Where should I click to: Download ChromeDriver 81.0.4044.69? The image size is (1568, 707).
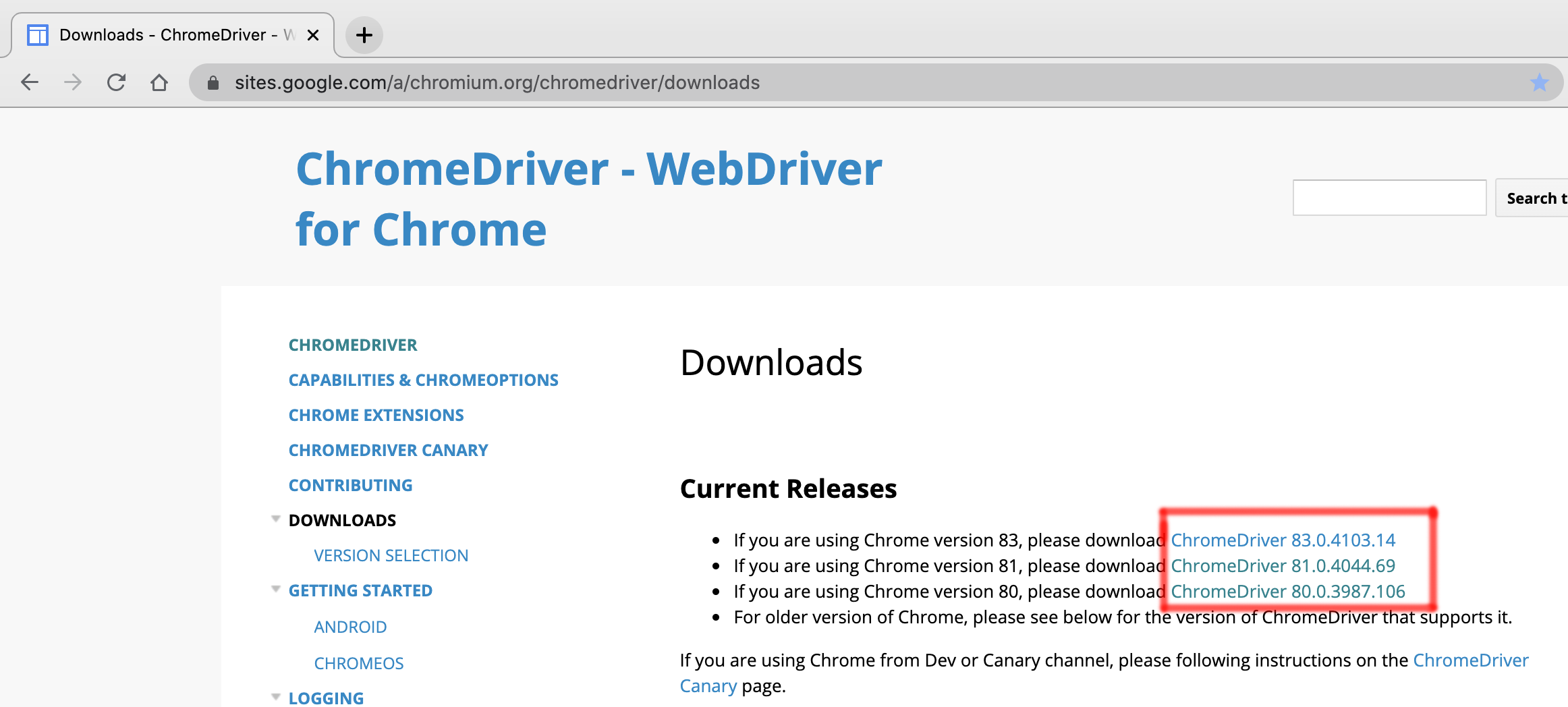(1283, 566)
